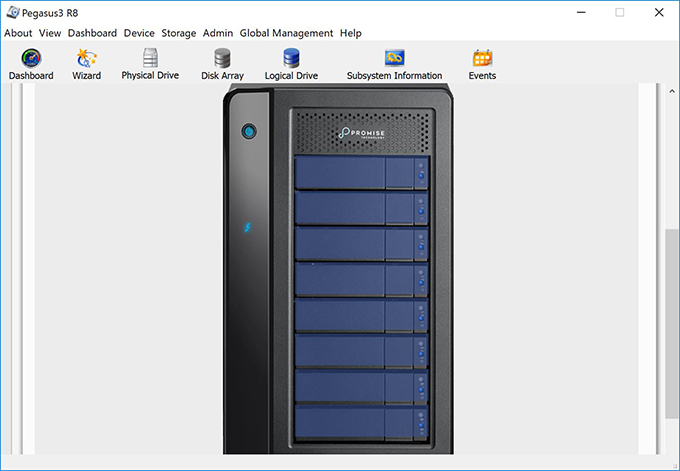Viewport: 680px width, 471px height.
Task: Select the first (top) drive bay
Action: [362, 172]
